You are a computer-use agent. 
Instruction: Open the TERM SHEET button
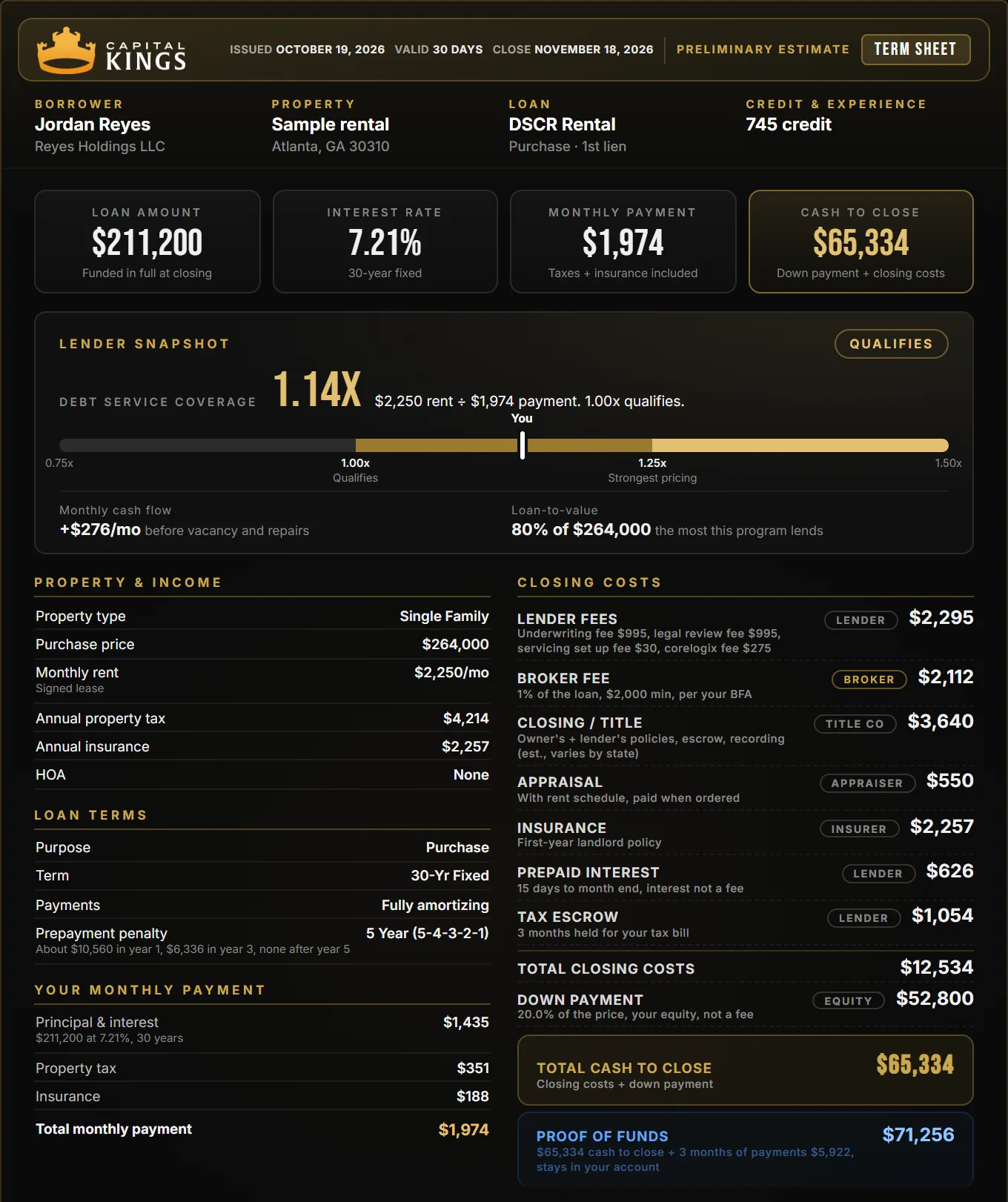(915, 50)
